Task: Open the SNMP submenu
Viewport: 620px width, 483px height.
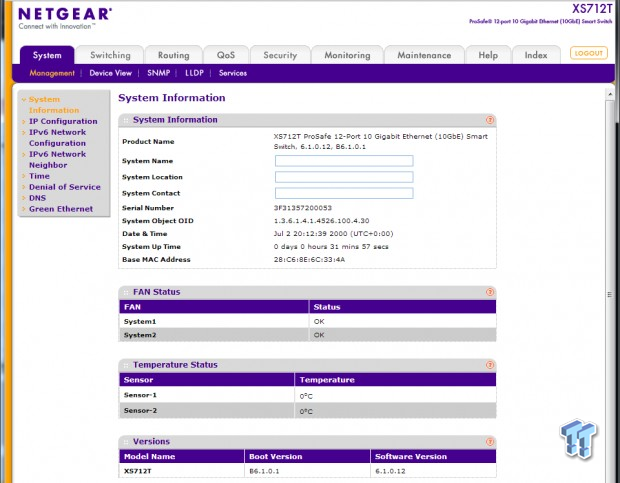Action: click(x=159, y=73)
